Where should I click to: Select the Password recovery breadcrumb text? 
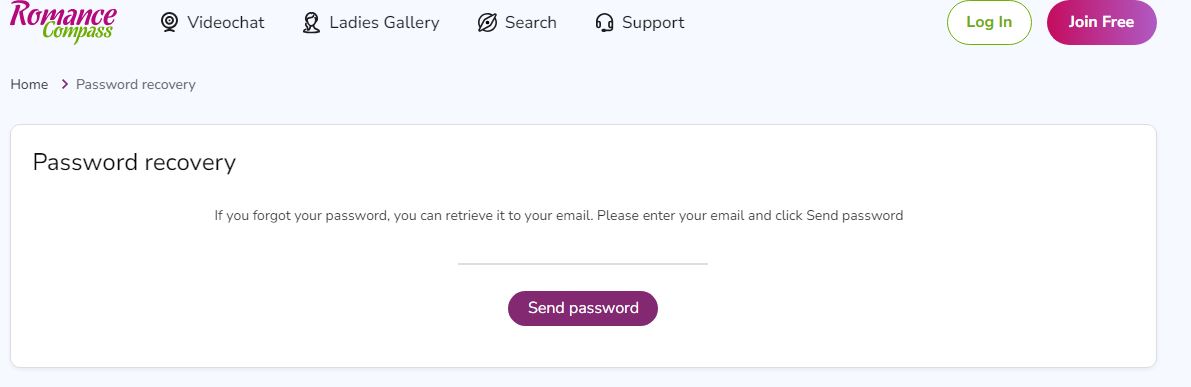tap(136, 84)
